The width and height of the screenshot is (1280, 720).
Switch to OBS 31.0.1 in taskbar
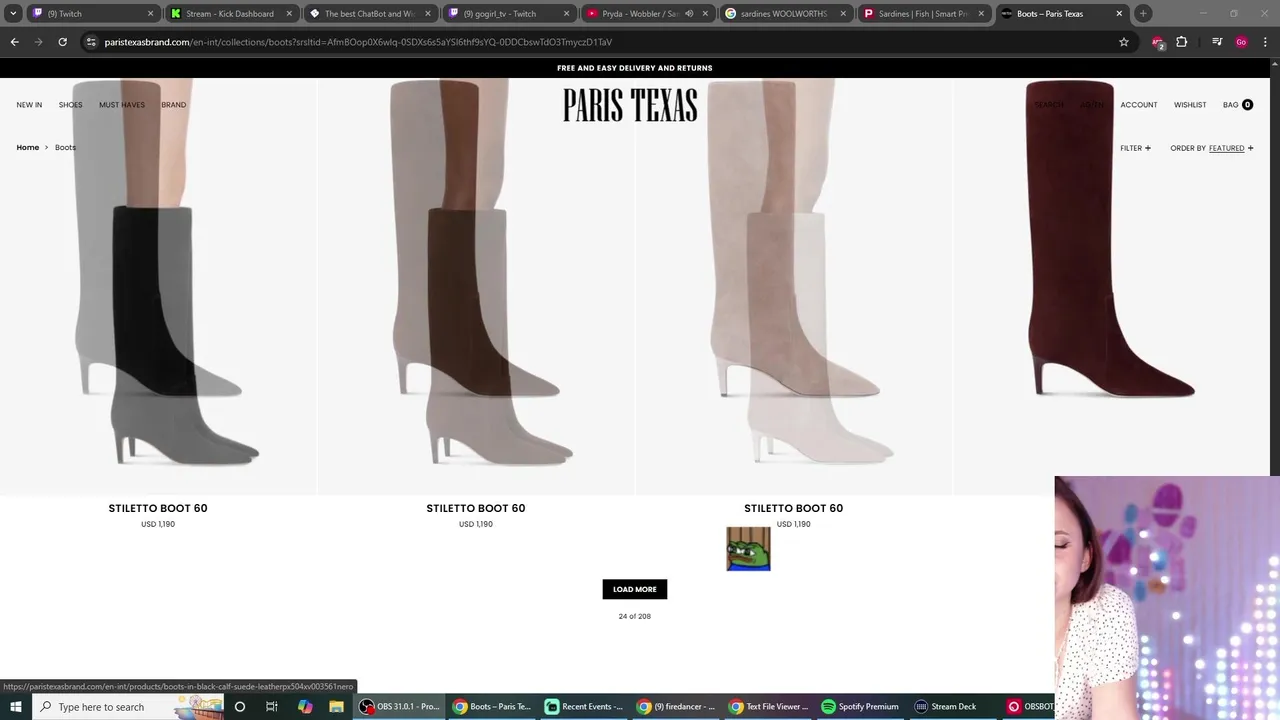tap(401, 706)
